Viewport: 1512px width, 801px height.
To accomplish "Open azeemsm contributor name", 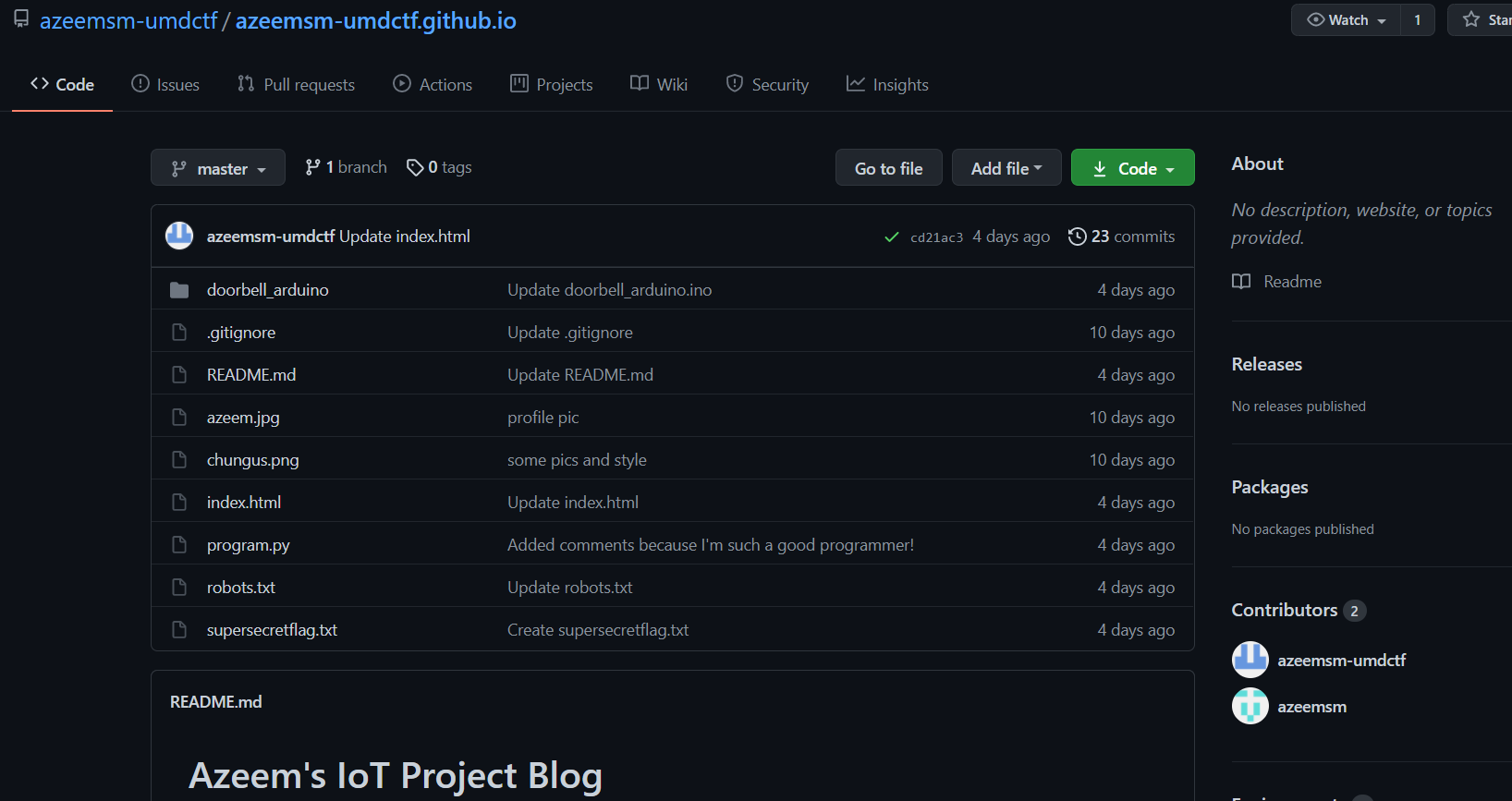I will 1312,707.
